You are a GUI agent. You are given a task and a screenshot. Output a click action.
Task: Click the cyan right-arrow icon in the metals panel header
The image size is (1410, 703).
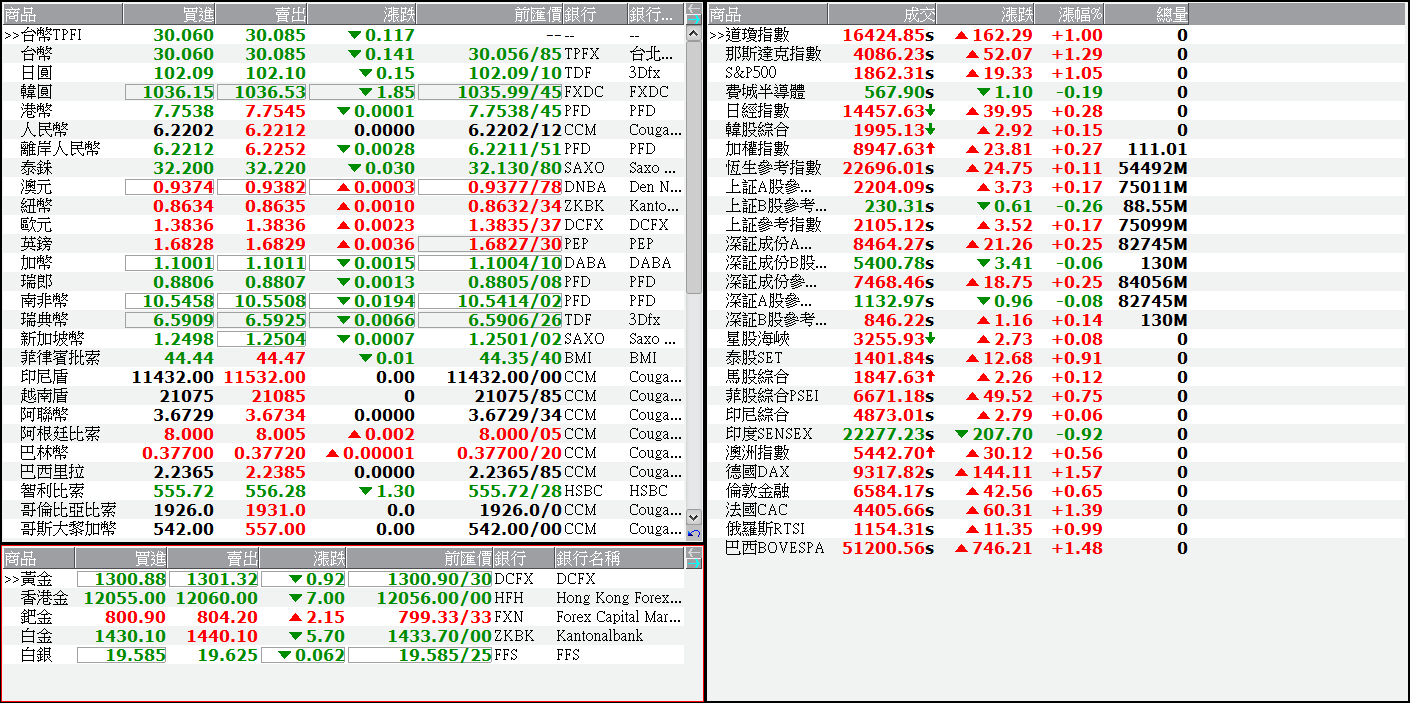pos(694,563)
